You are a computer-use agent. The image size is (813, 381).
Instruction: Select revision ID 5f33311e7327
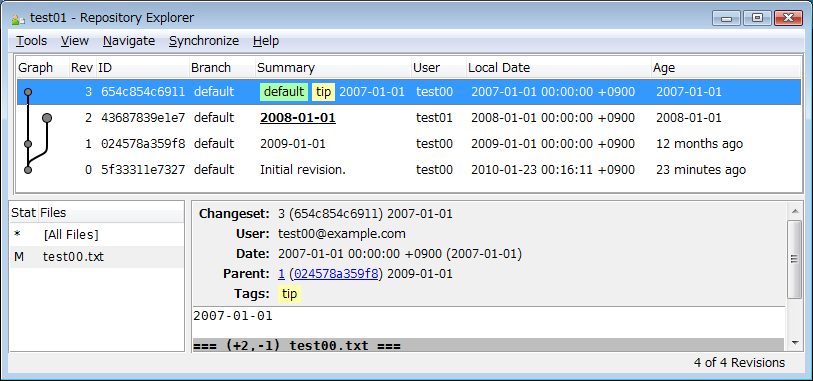click(143, 170)
